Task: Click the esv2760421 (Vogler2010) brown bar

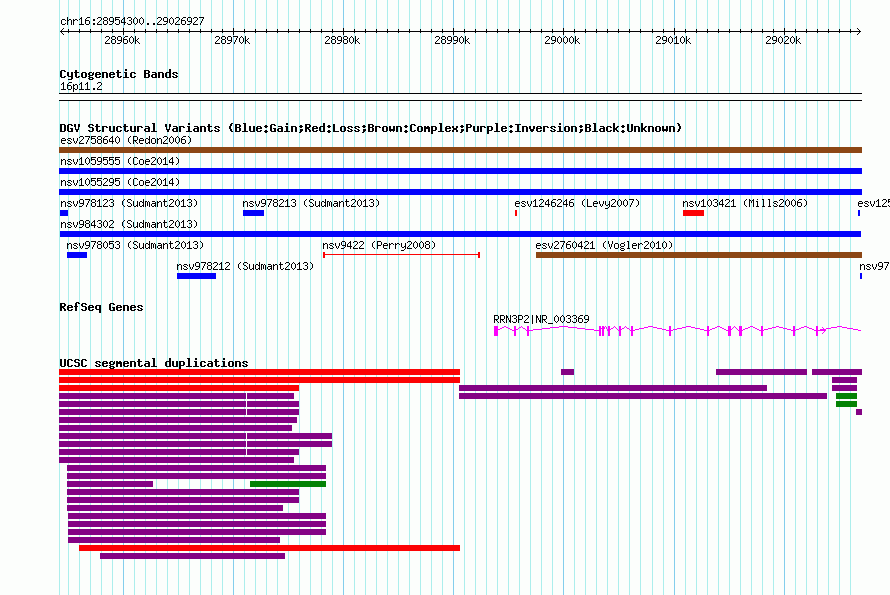Action: click(x=699, y=255)
